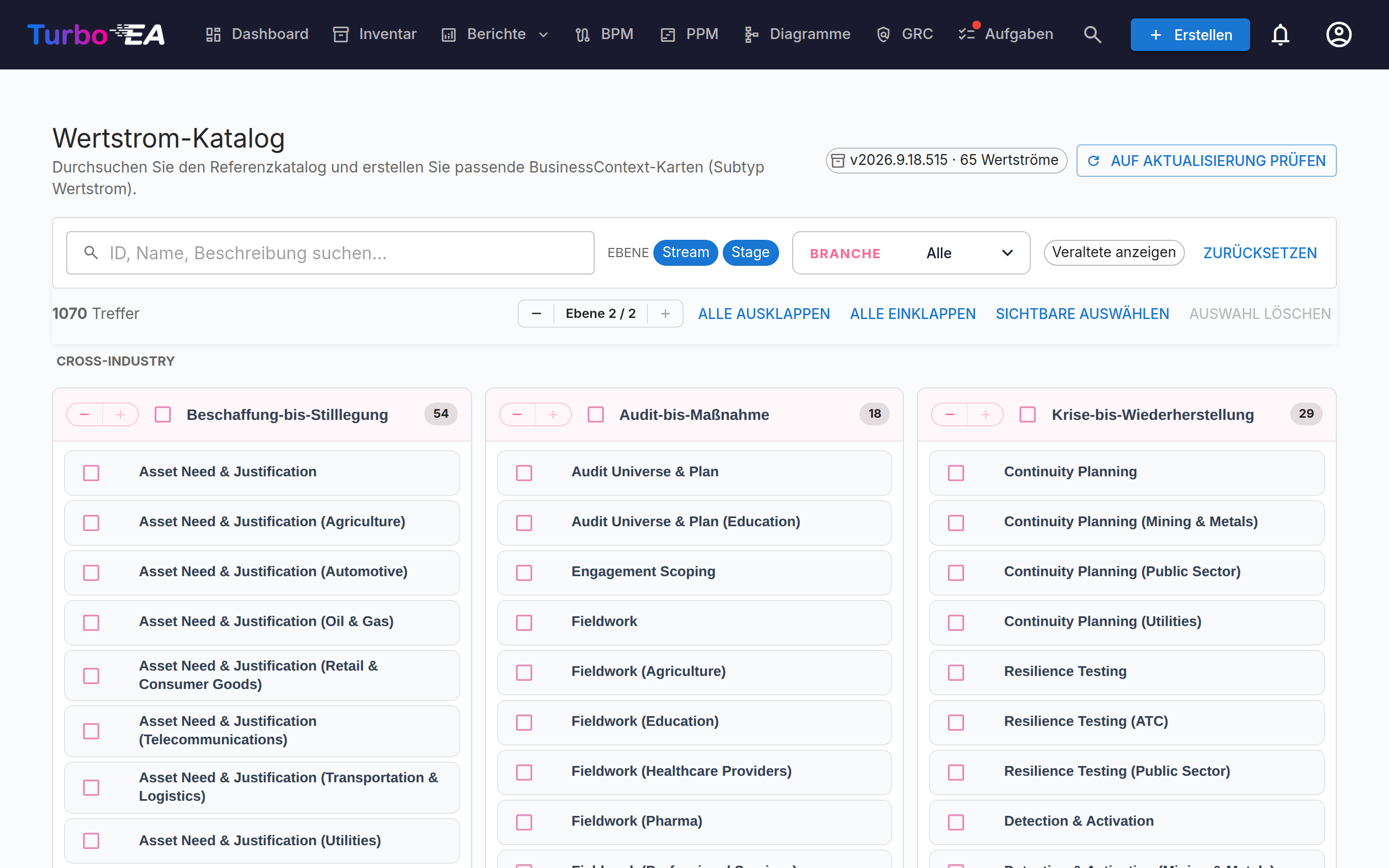The height and width of the screenshot is (868, 1389).
Task: Open the GRC menu item
Action: point(905,34)
